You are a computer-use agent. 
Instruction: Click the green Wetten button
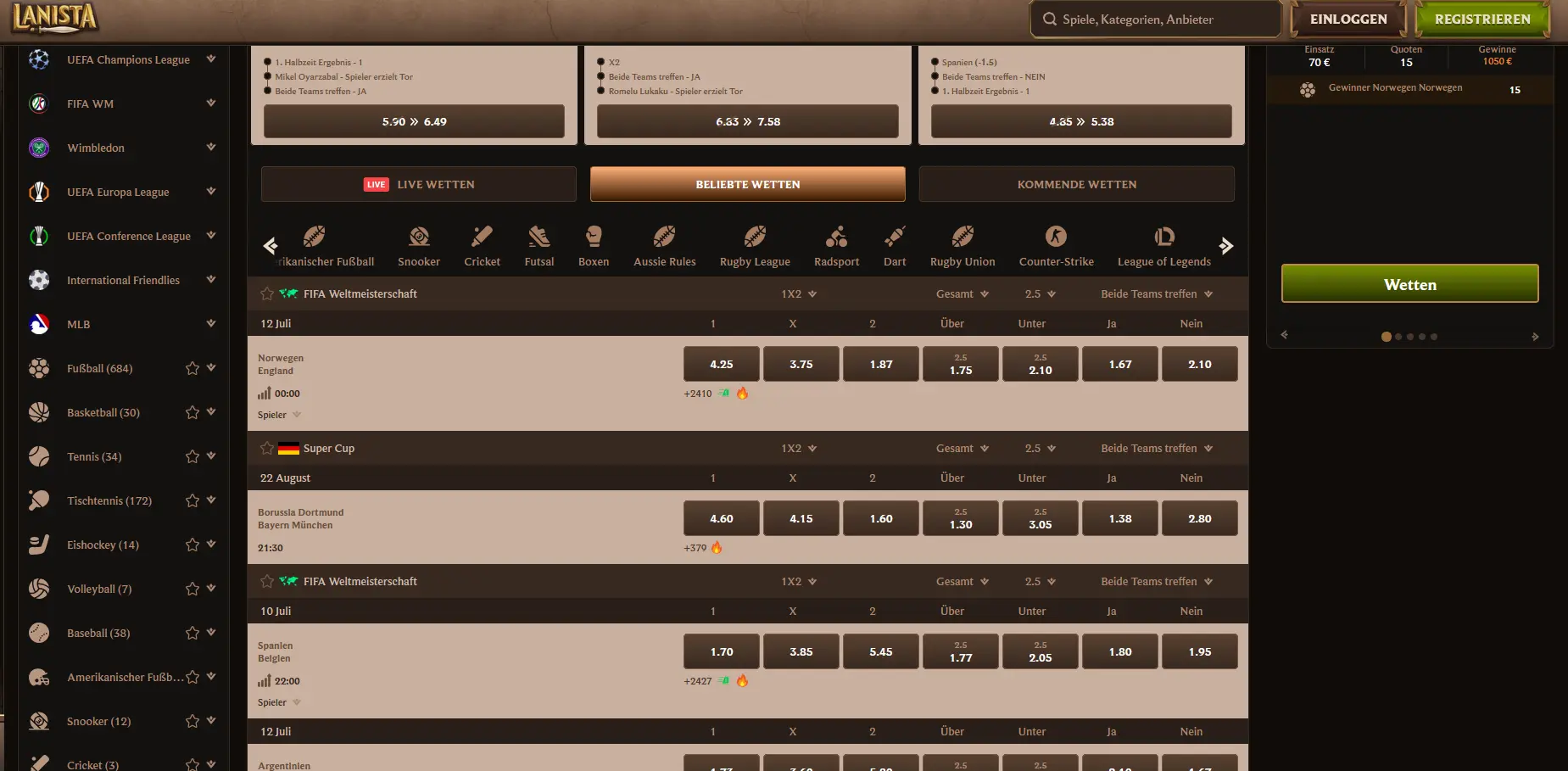[x=1409, y=284]
